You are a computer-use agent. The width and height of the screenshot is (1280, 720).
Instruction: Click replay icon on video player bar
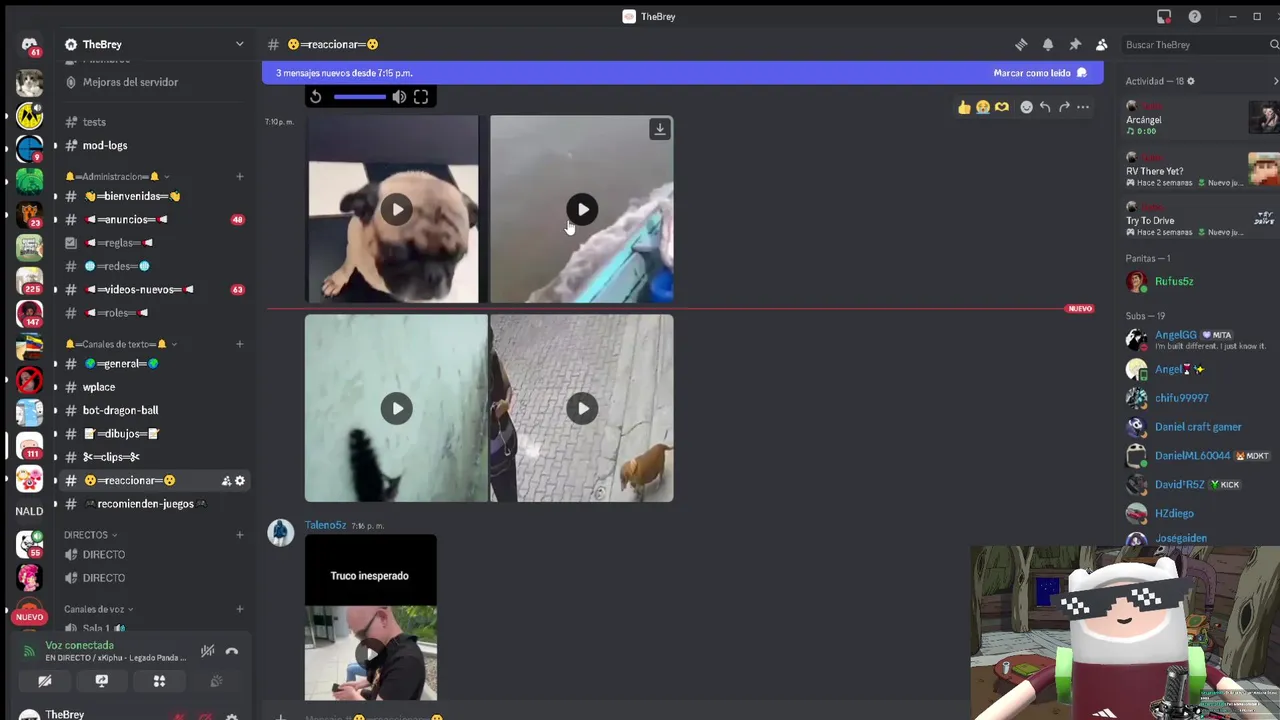[316, 97]
